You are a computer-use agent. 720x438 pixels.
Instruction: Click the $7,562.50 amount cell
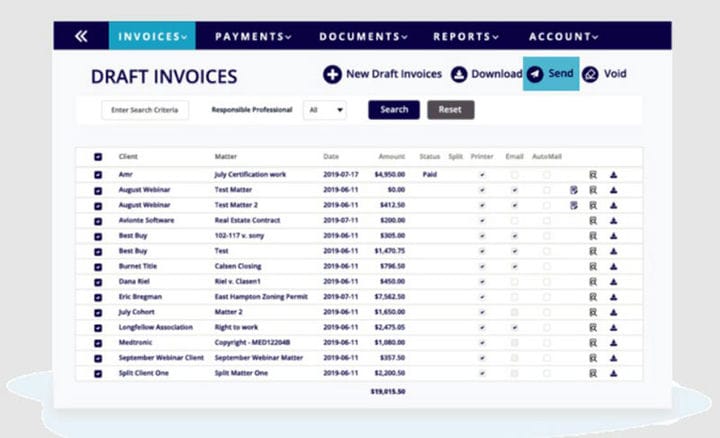pyautogui.click(x=390, y=297)
